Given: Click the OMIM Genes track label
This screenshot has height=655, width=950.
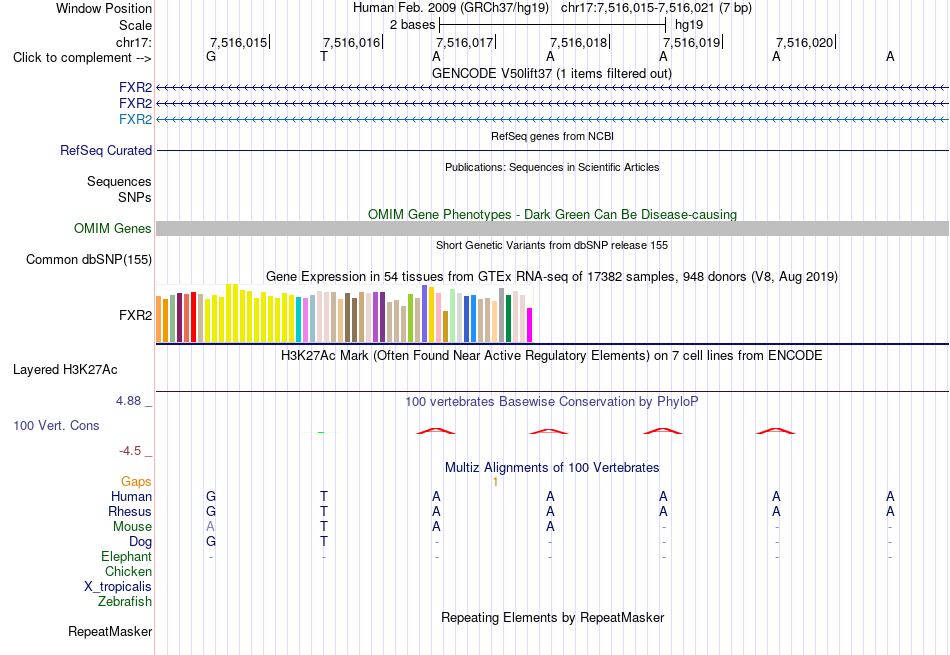Looking at the screenshot, I should 113,228.
